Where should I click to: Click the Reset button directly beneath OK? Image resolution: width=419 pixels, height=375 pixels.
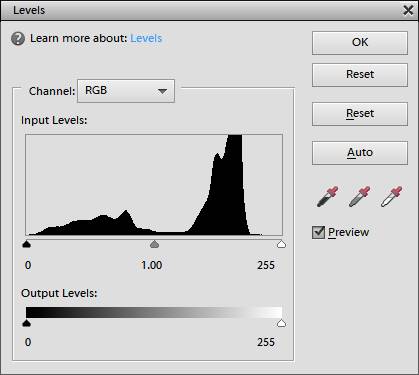point(360,75)
